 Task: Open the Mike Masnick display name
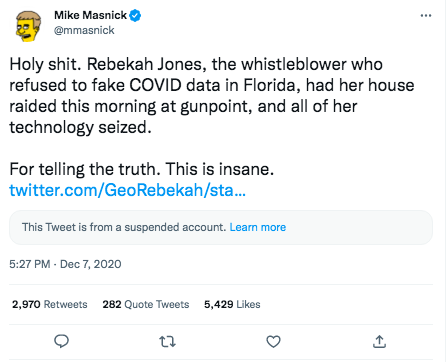coord(90,15)
